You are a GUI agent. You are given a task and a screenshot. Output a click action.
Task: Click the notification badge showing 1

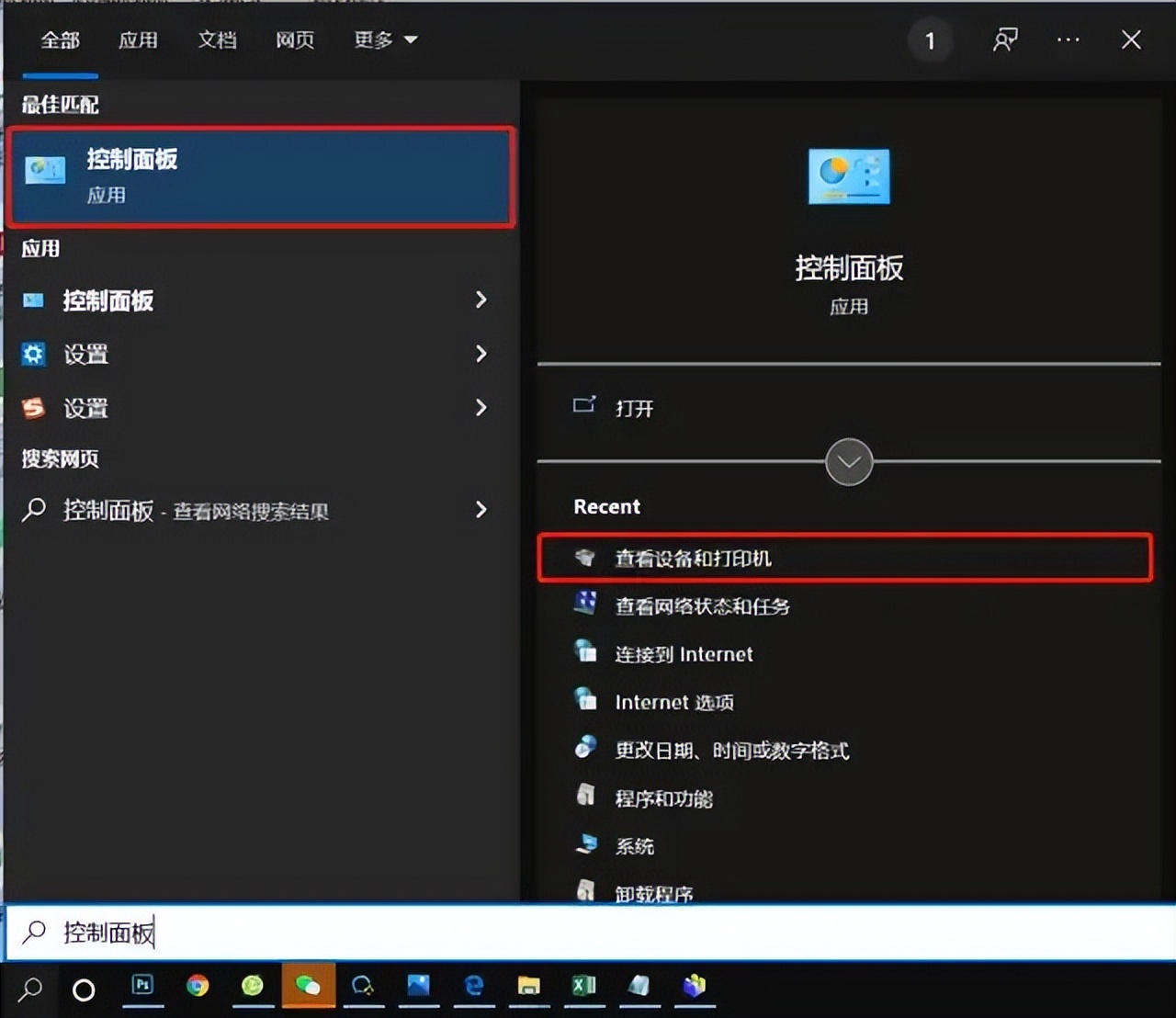pos(930,40)
